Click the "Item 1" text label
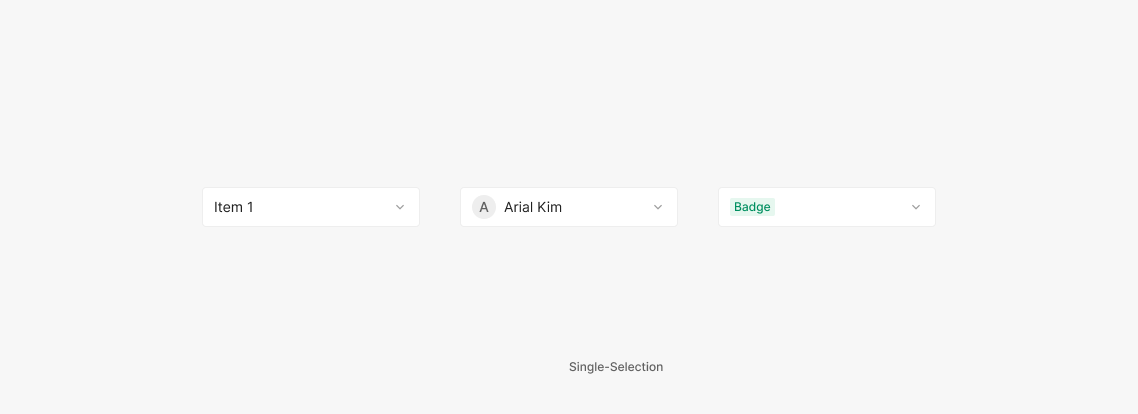Viewport: 1138px width, 414px height. click(234, 207)
